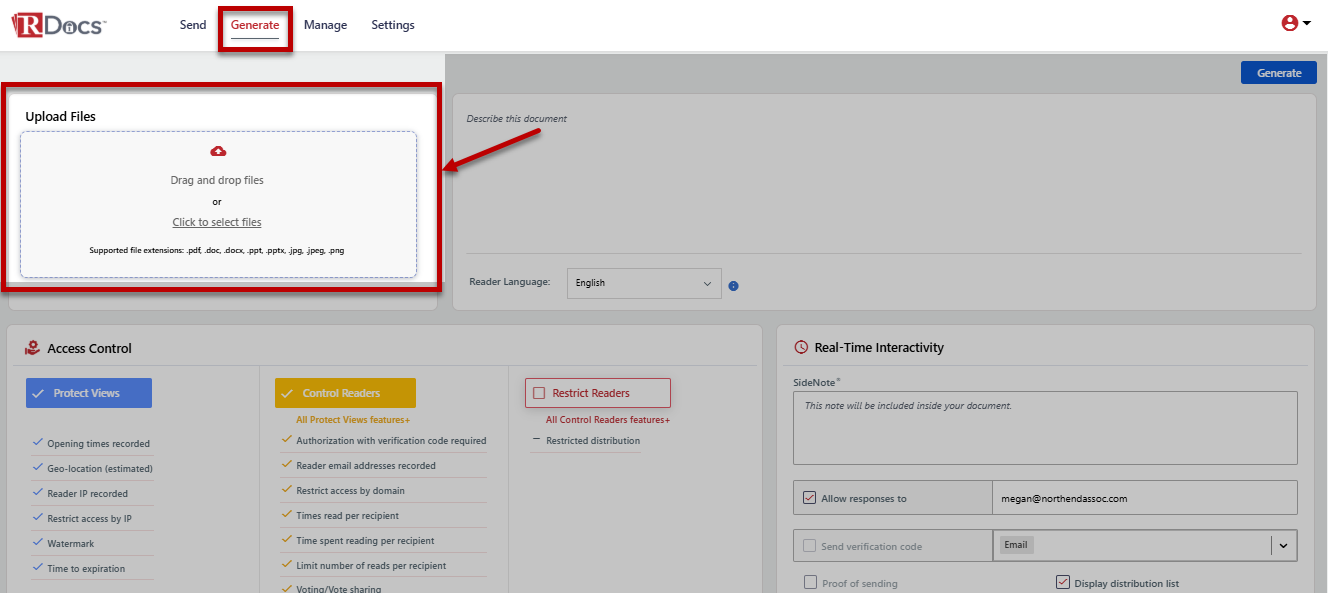
Task: Switch to the Manage tab
Action: point(325,24)
